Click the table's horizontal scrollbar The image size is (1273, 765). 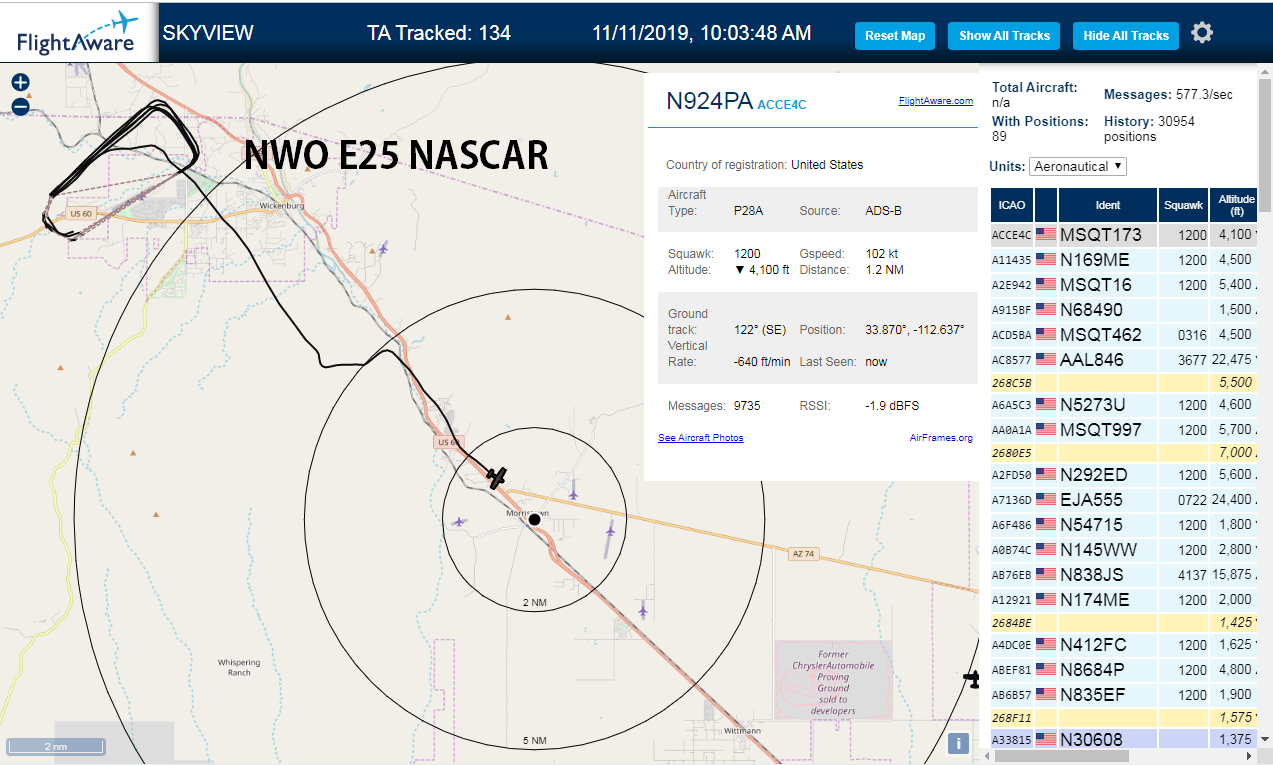(1061, 756)
